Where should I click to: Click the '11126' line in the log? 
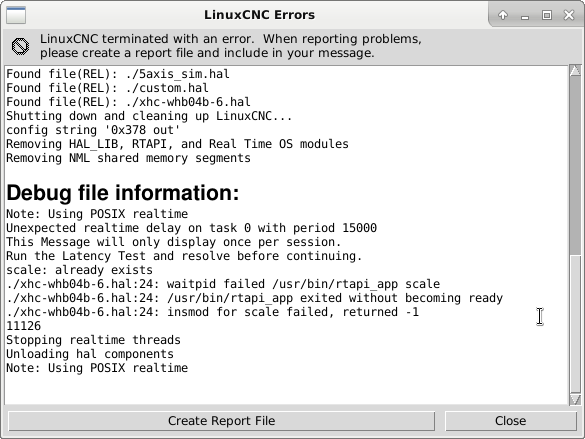point(24,326)
